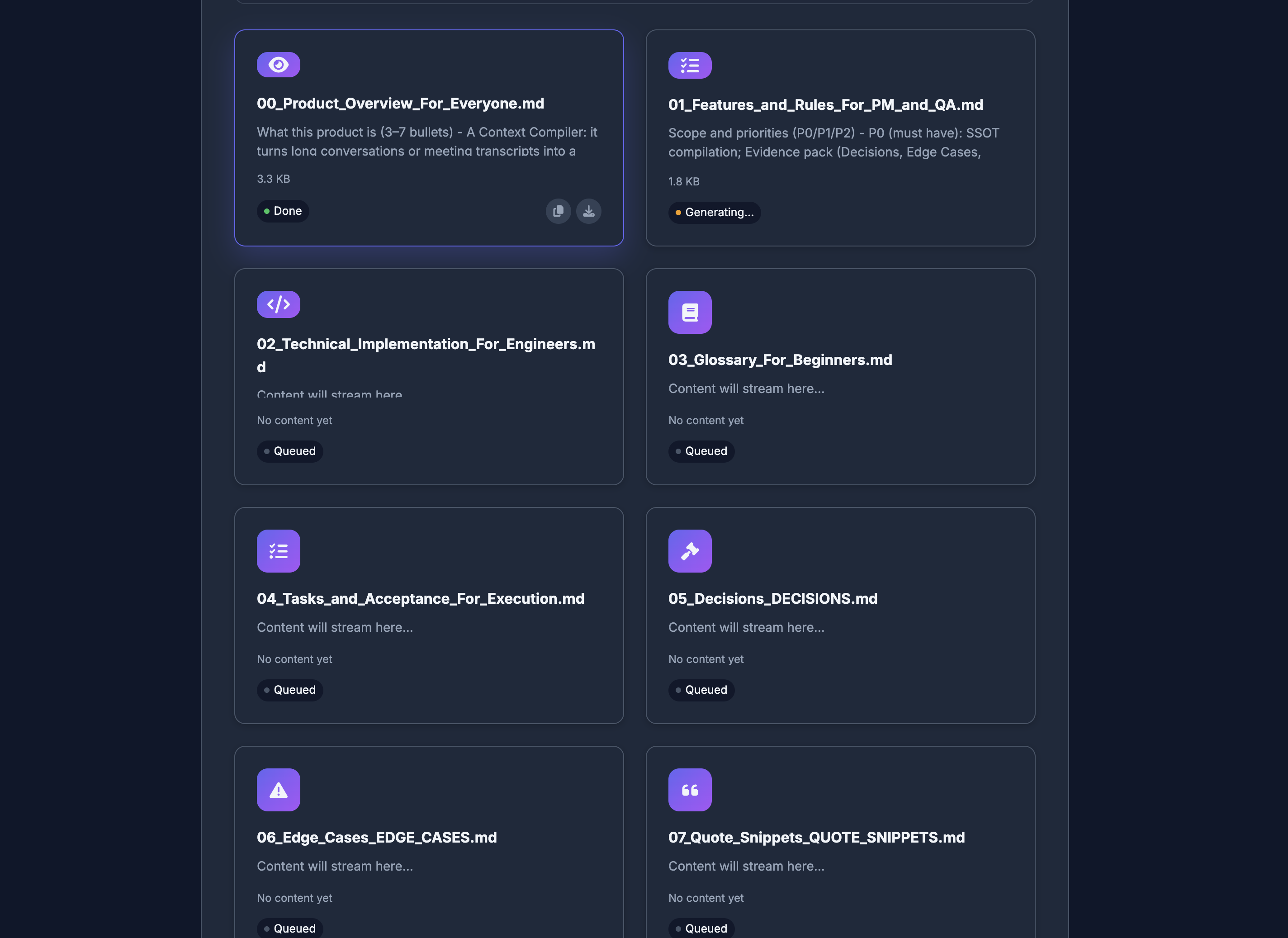Click Queued badge on Glossary card
This screenshot has height=938, width=1288.
[701, 451]
